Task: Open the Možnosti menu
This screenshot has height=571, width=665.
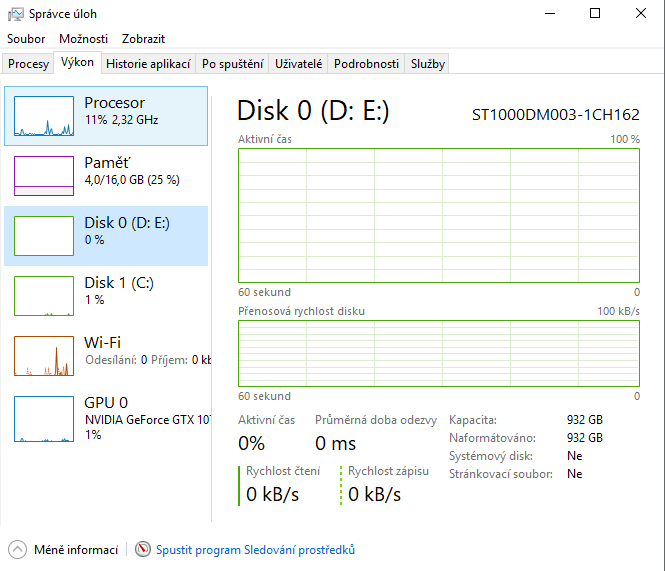Action: [83, 39]
